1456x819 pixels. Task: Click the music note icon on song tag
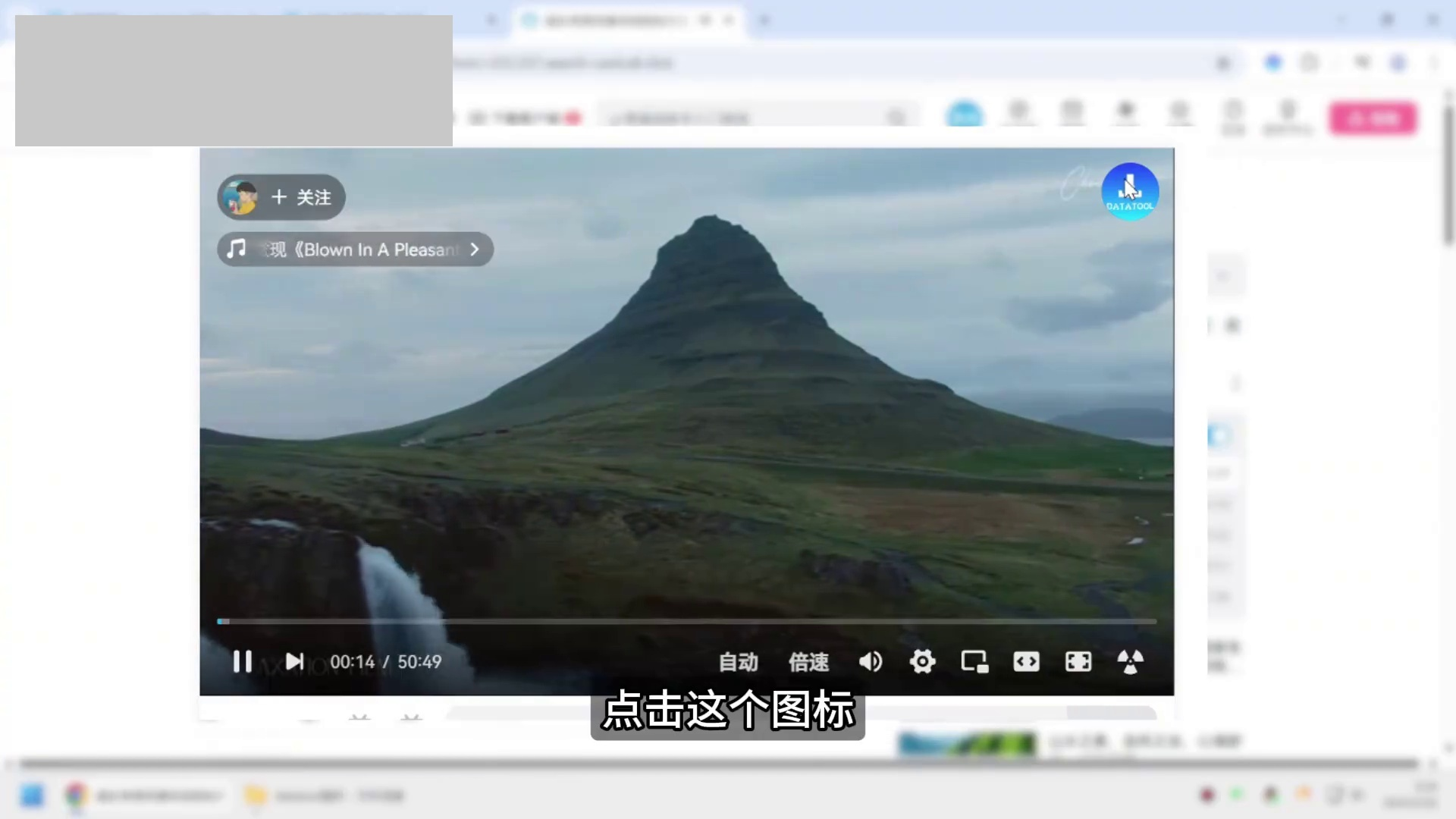237,249
